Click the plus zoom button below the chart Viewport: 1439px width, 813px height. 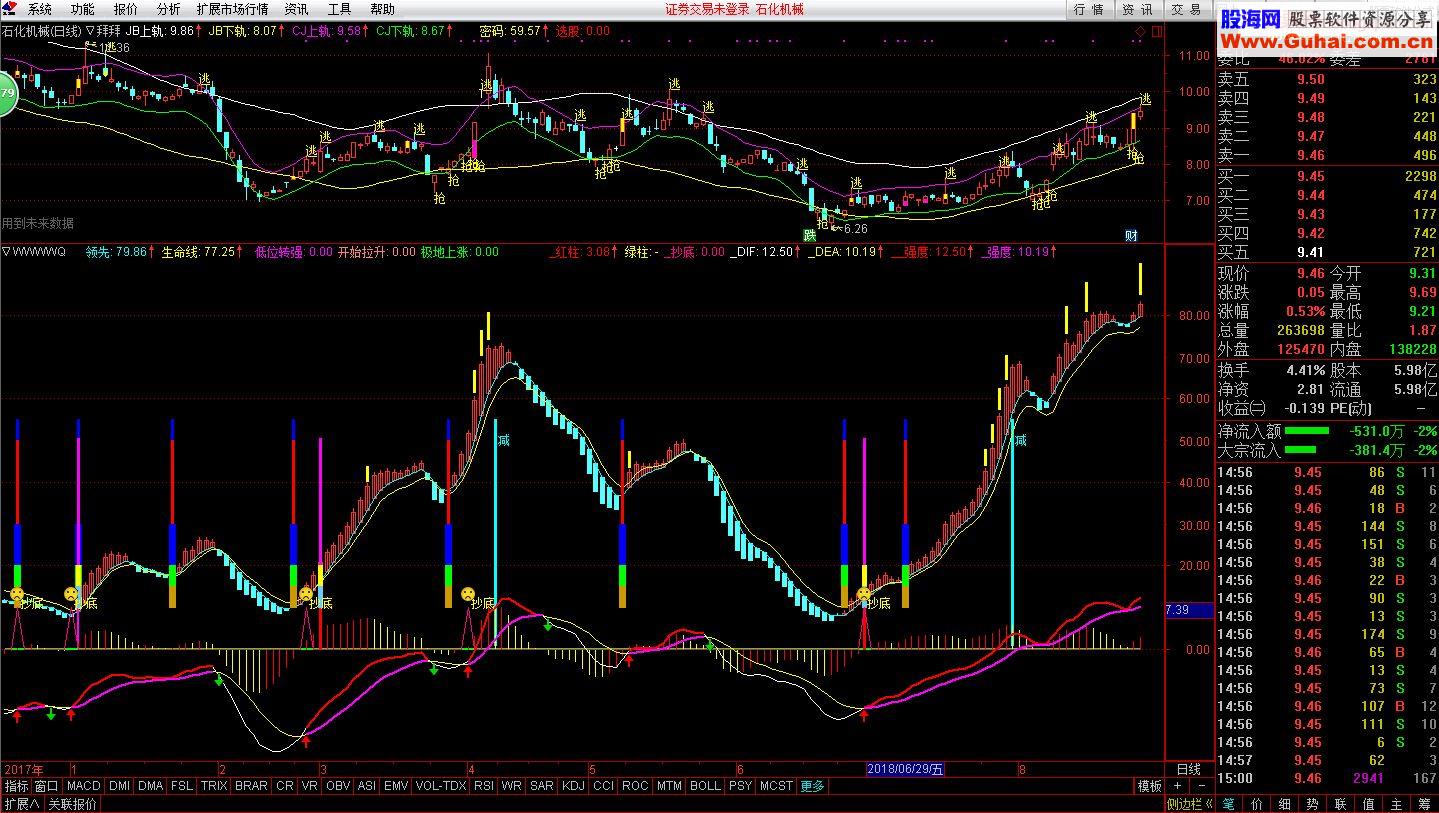[x=1178, y=786]
